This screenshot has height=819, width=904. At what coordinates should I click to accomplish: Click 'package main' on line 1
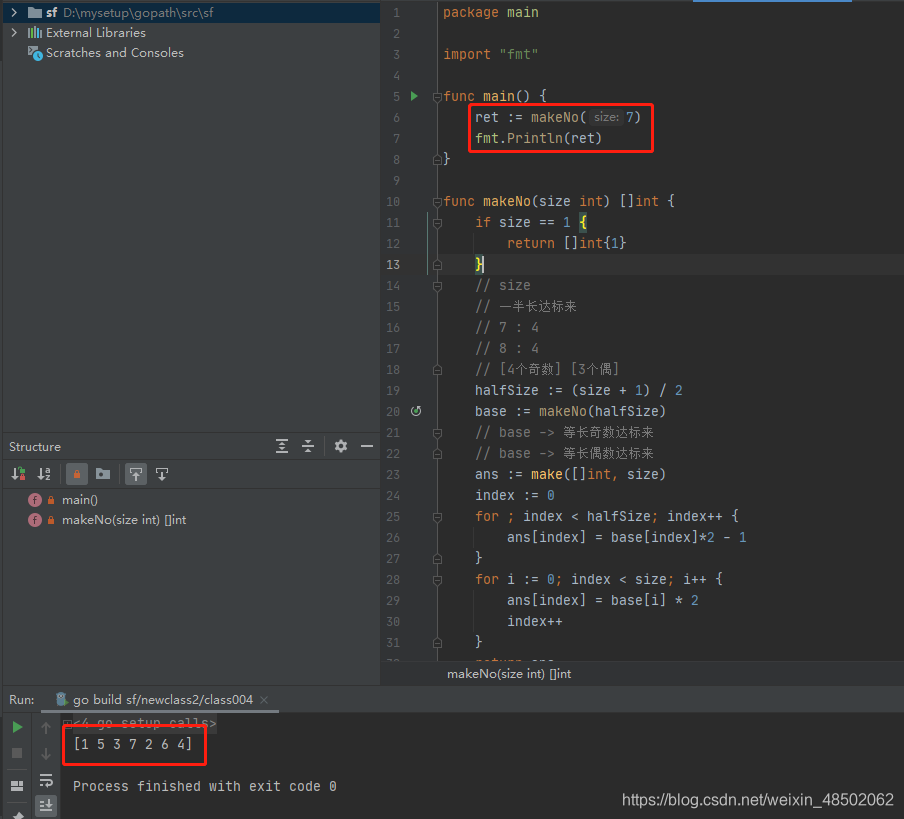tap(490, 12)
